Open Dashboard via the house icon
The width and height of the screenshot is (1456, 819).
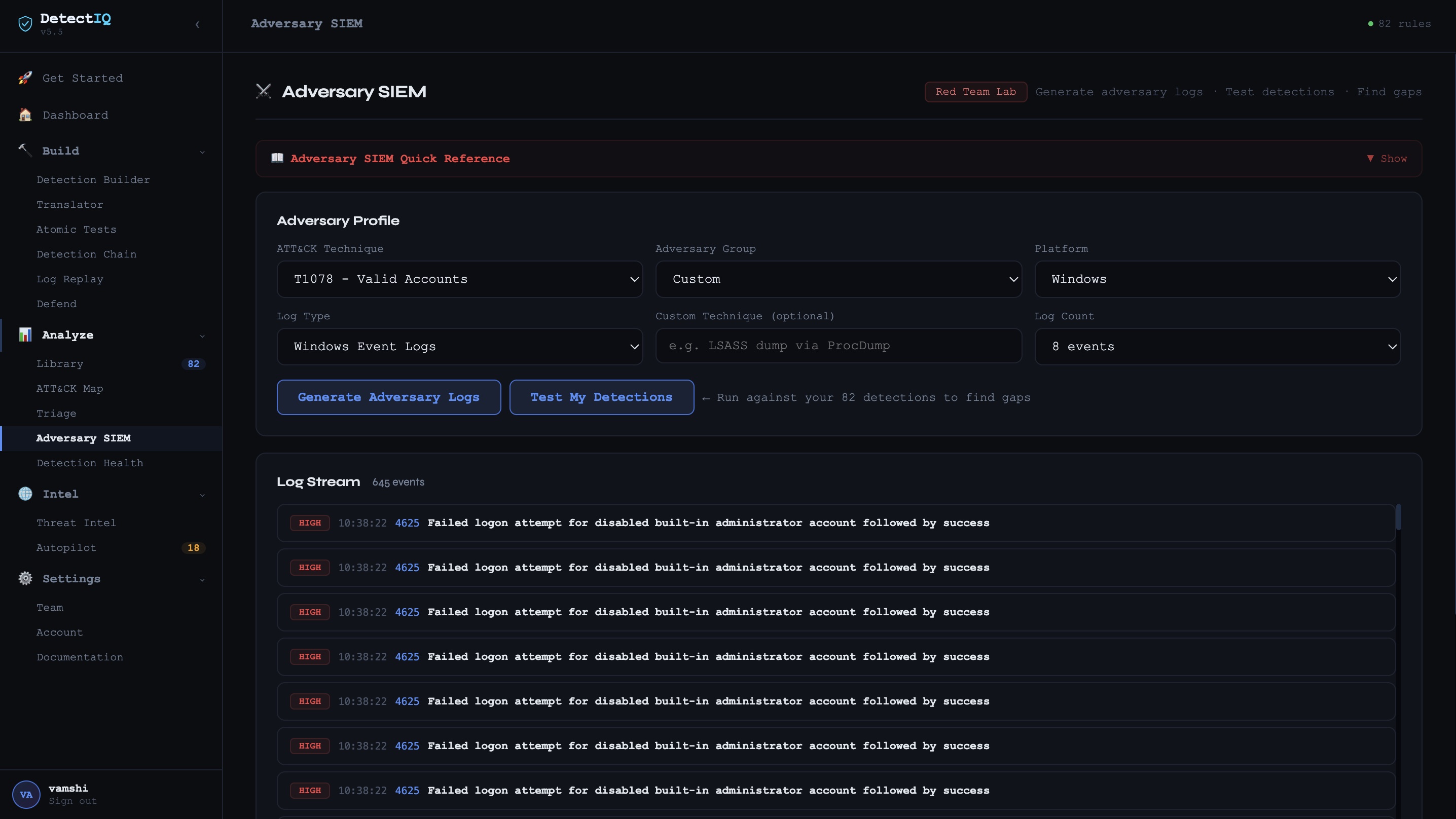point(25,115)
